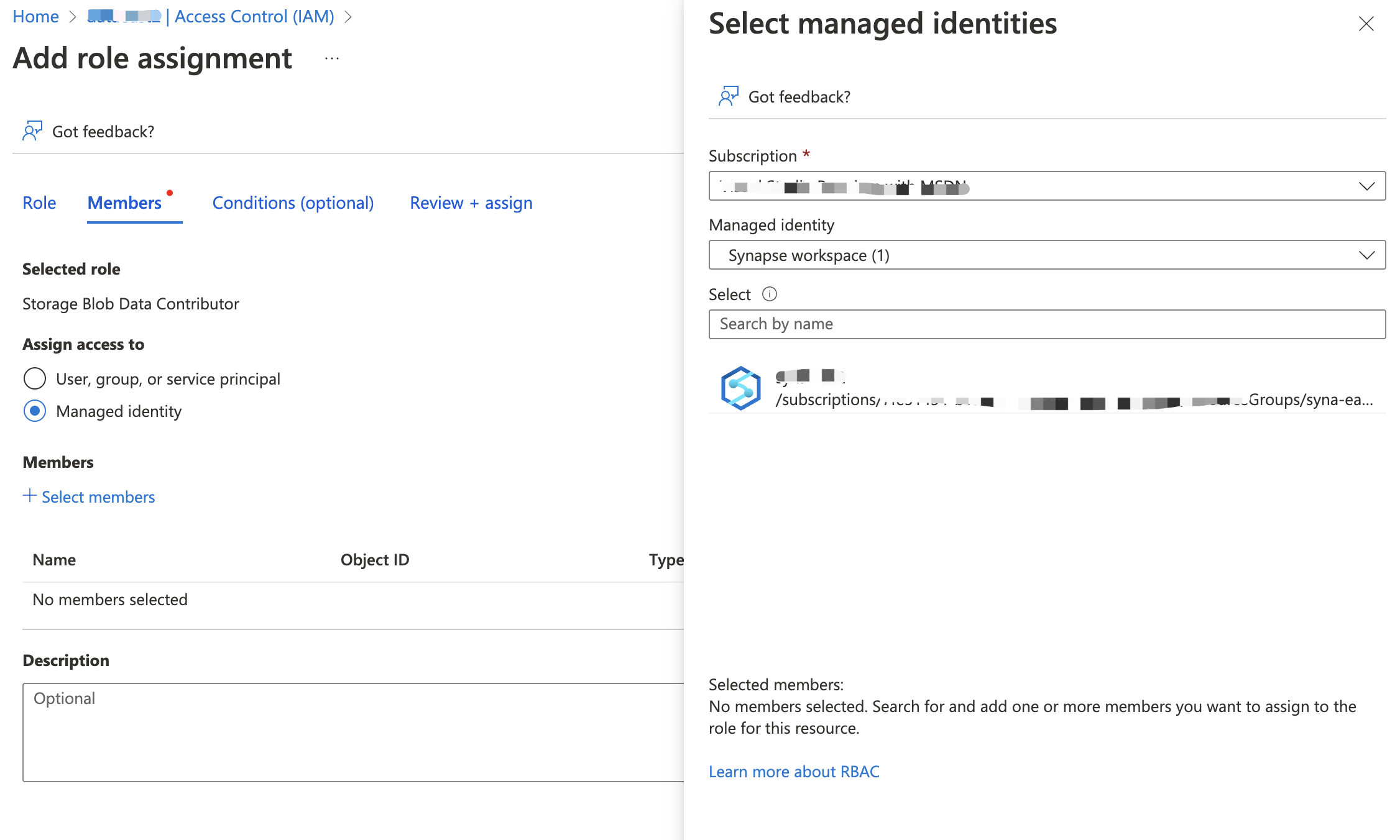Select User, group, or service principal option

(35, 378)
